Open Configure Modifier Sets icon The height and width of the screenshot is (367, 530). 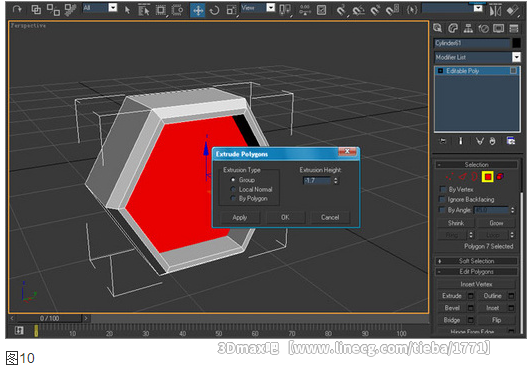(x=511, y=141)
